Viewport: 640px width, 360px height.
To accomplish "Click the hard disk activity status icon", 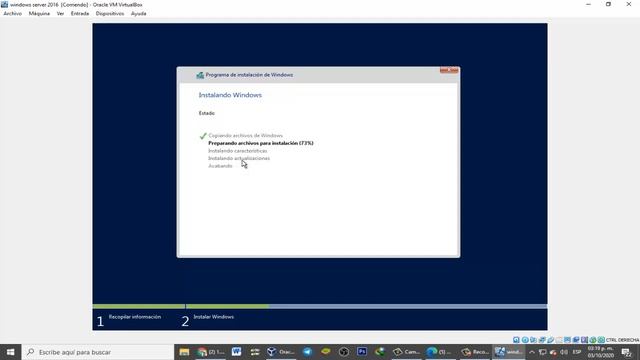I will tap(516, 340).
